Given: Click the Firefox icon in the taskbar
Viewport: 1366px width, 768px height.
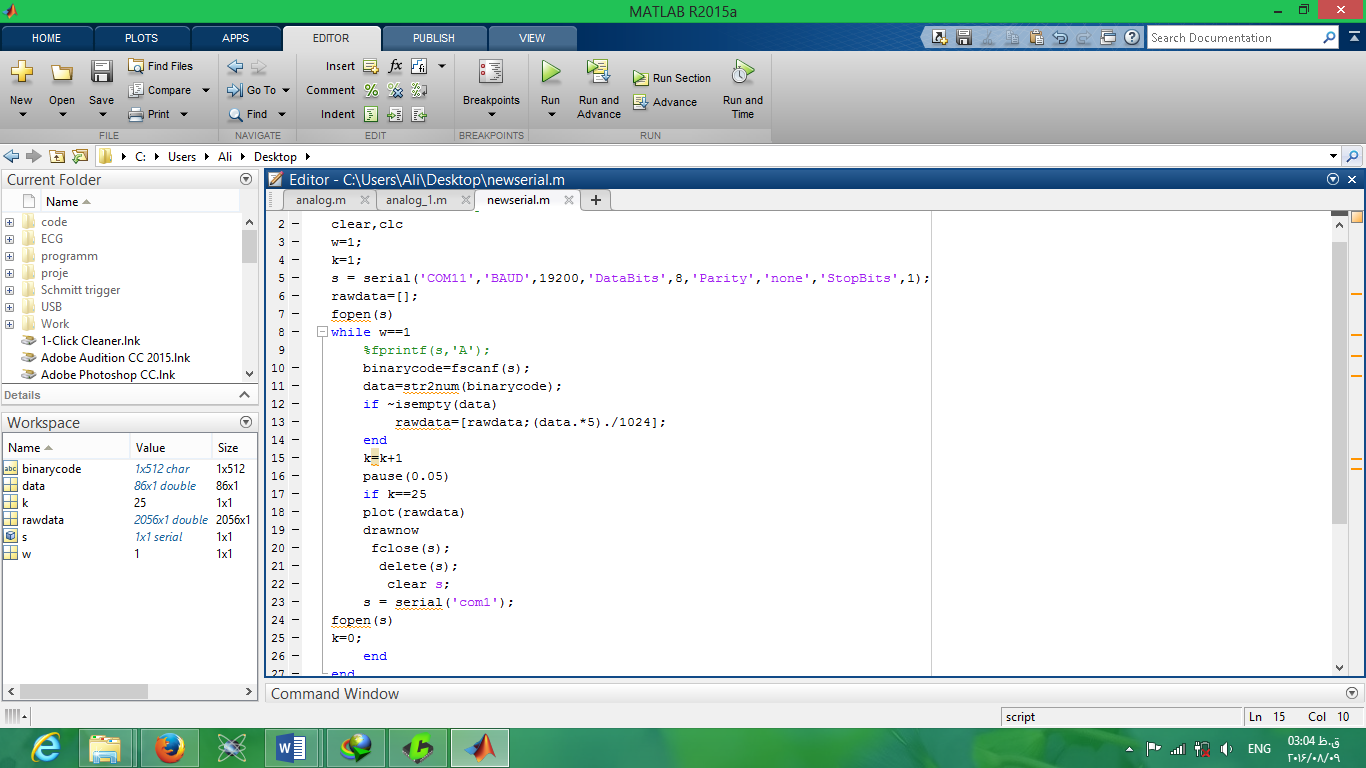Looking at the screenshot, I should [170, 747].
